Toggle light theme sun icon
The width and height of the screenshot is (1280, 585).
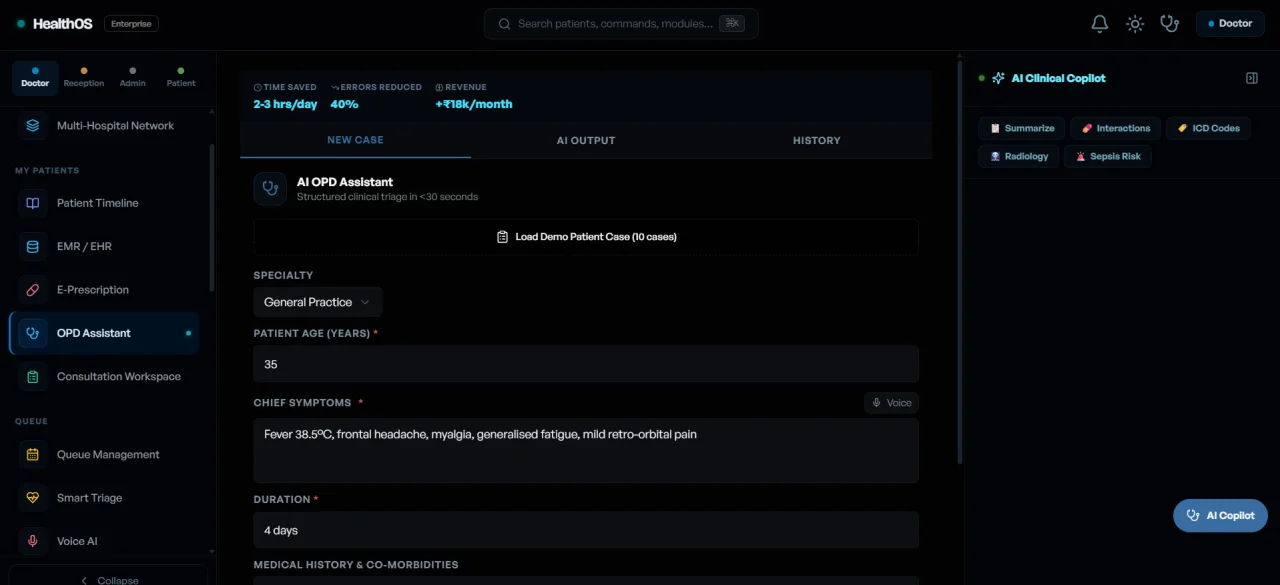tap(1135, 24)
